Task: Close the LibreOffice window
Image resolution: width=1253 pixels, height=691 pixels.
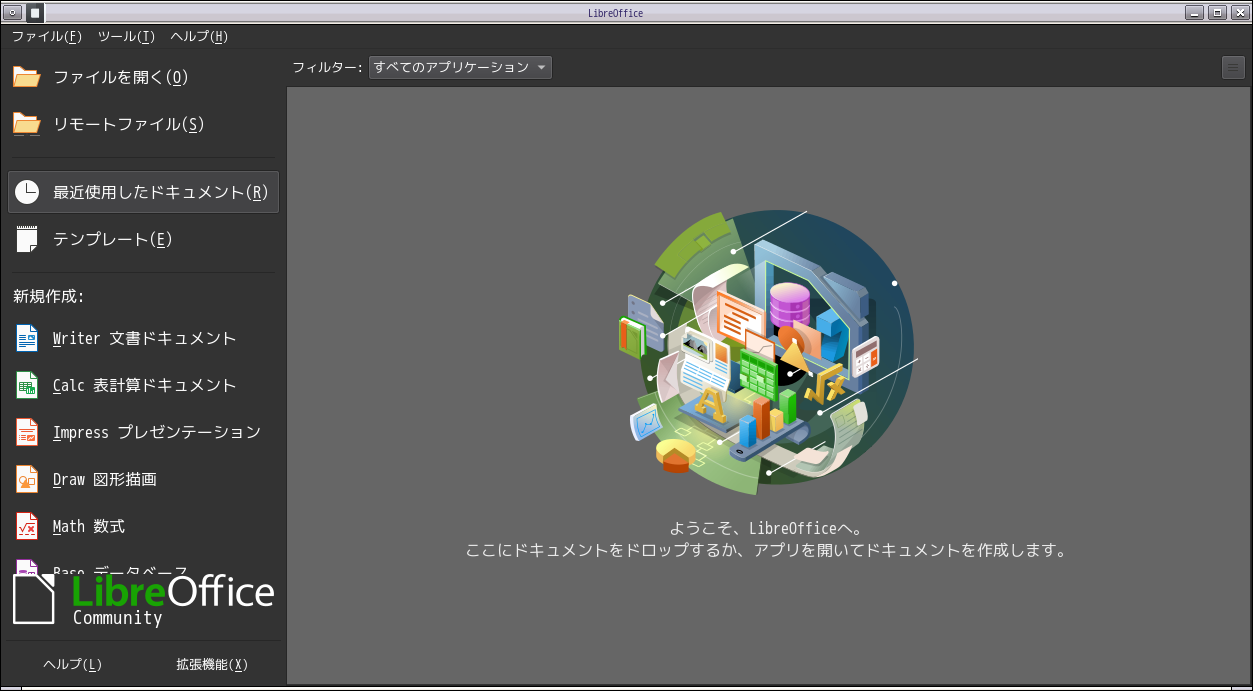Action: pyautogui.click(x=1238, y=13)
